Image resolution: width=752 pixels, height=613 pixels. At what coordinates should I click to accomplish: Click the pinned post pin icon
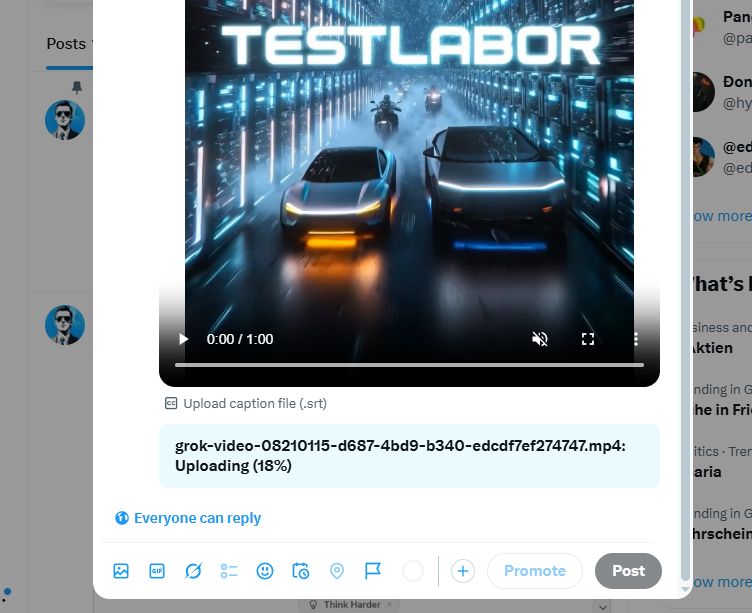[77, 87]
